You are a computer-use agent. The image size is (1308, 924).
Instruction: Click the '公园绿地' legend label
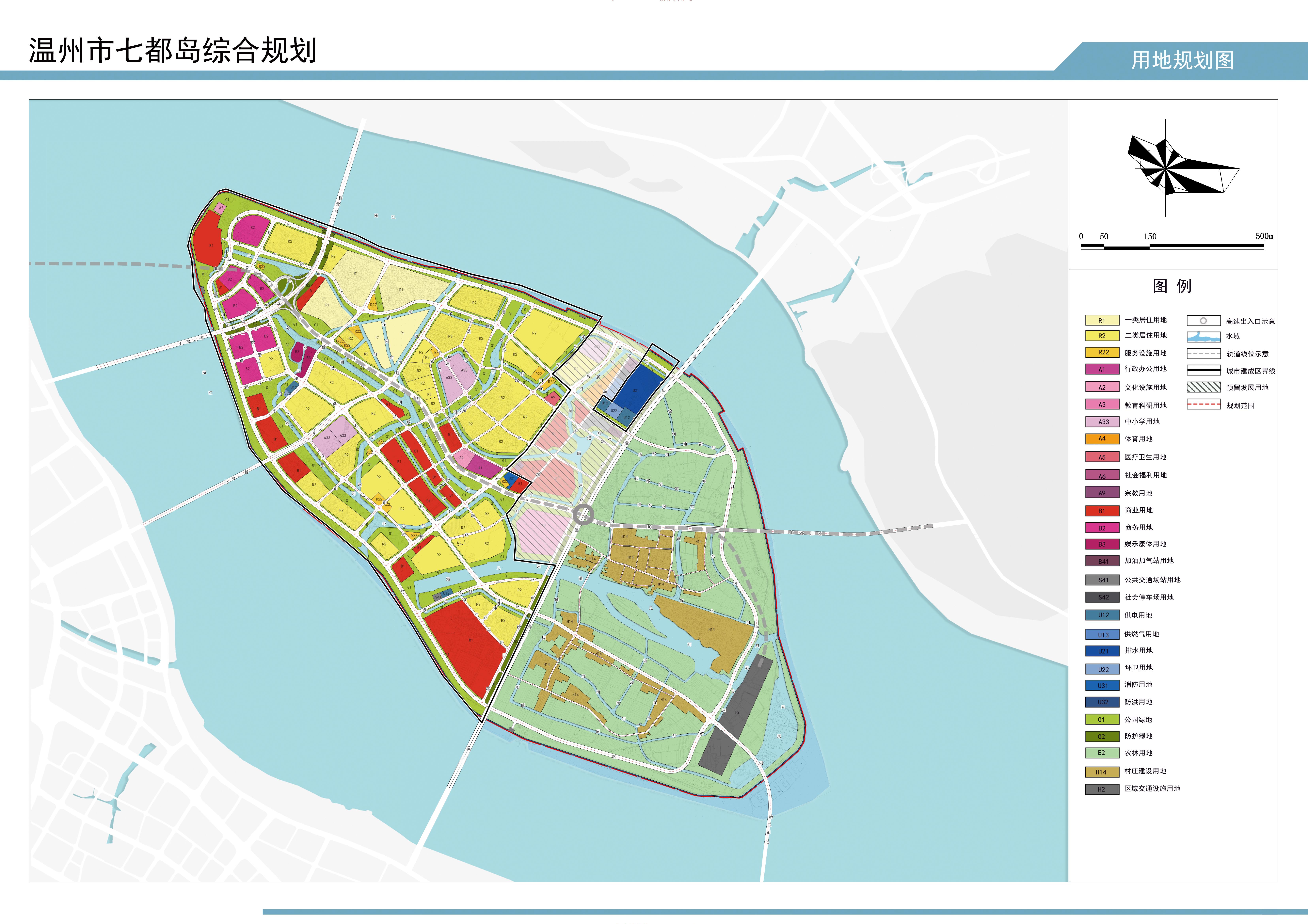pos(1139,720)
